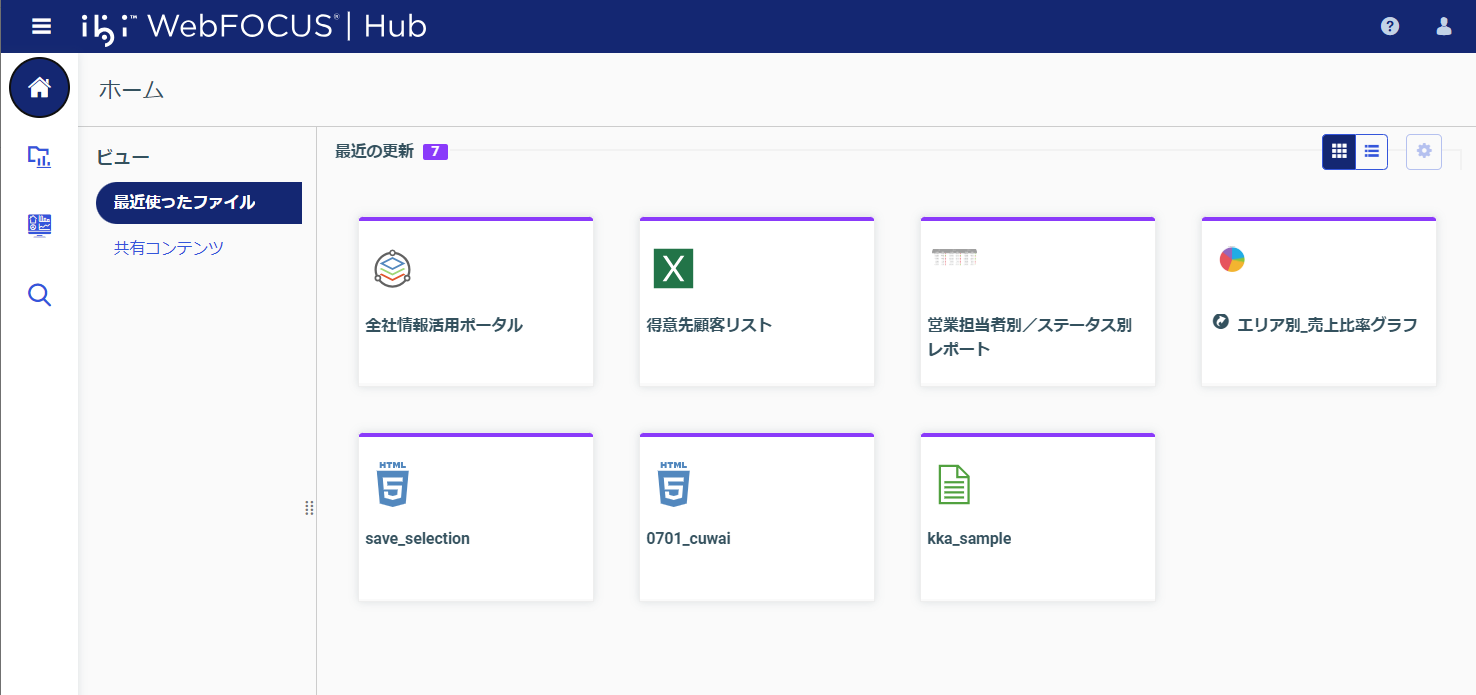Open the content folder explorer icon

(x=39, y=157)
